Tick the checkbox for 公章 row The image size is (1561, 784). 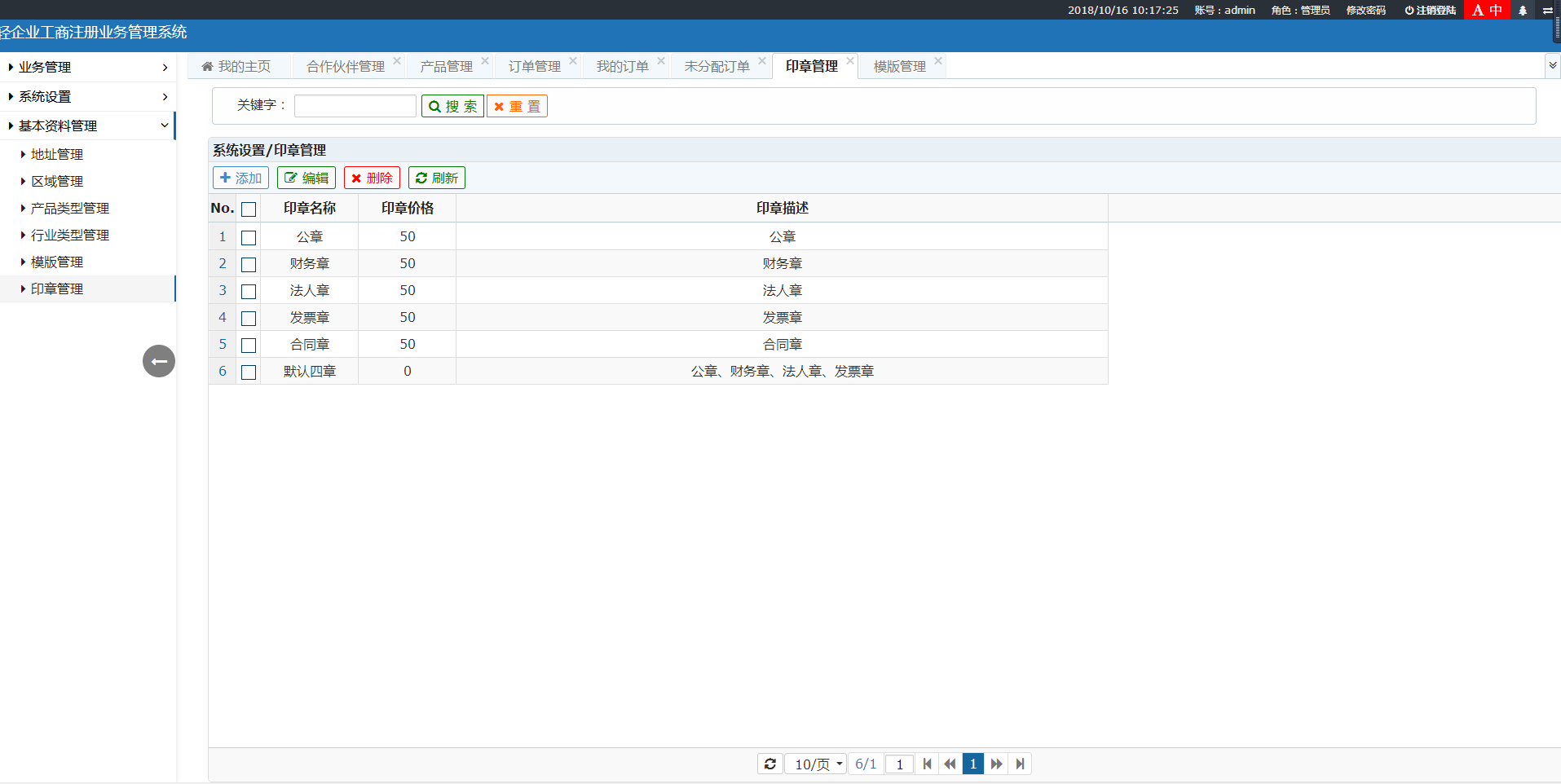pyautogui.click(x=249, y=237)
